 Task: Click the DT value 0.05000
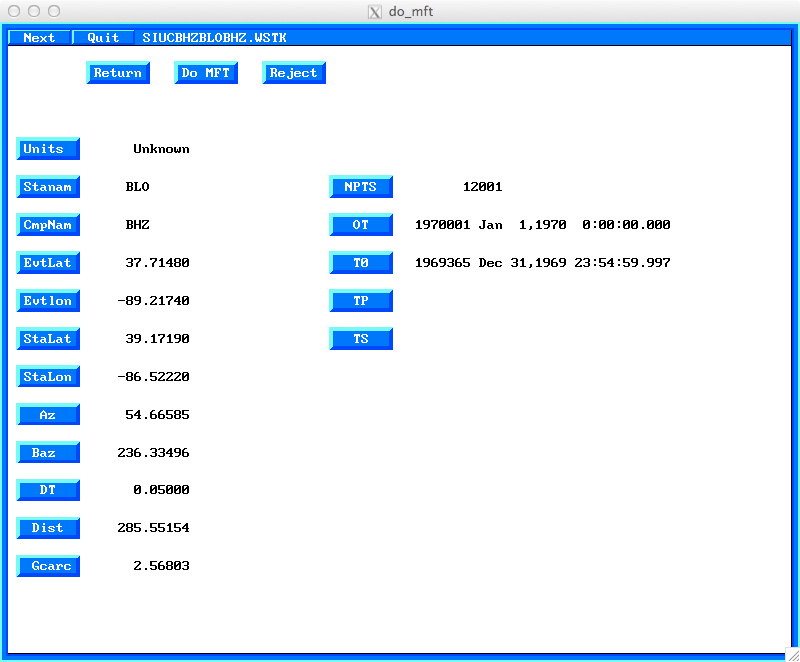click(x=161, y=490)
